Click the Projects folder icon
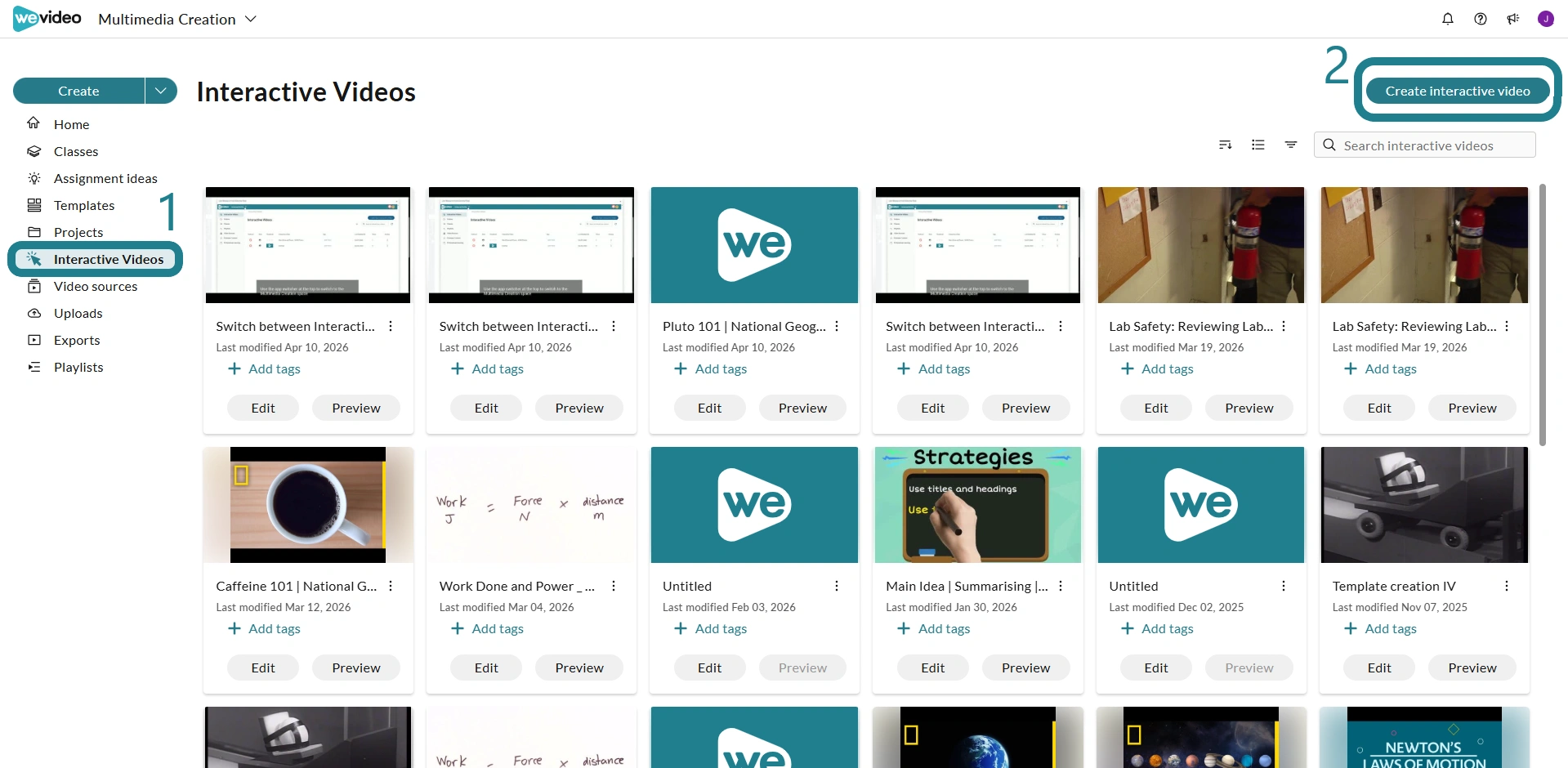The height and width of the screenshot is (768, 1568). click(34, 232)
